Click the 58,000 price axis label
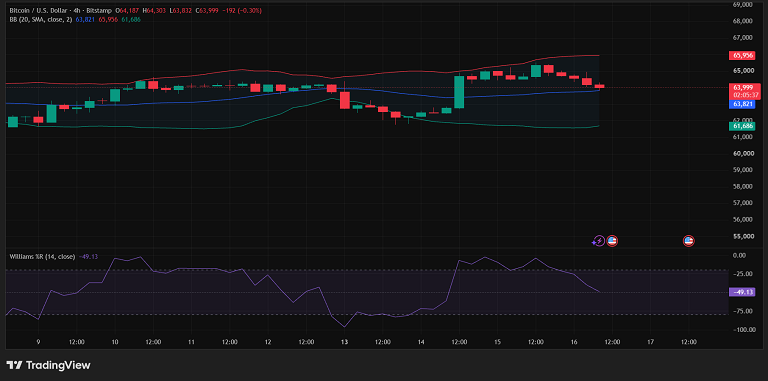This screenshot has width=768, height=381. [x=744, y=187]
